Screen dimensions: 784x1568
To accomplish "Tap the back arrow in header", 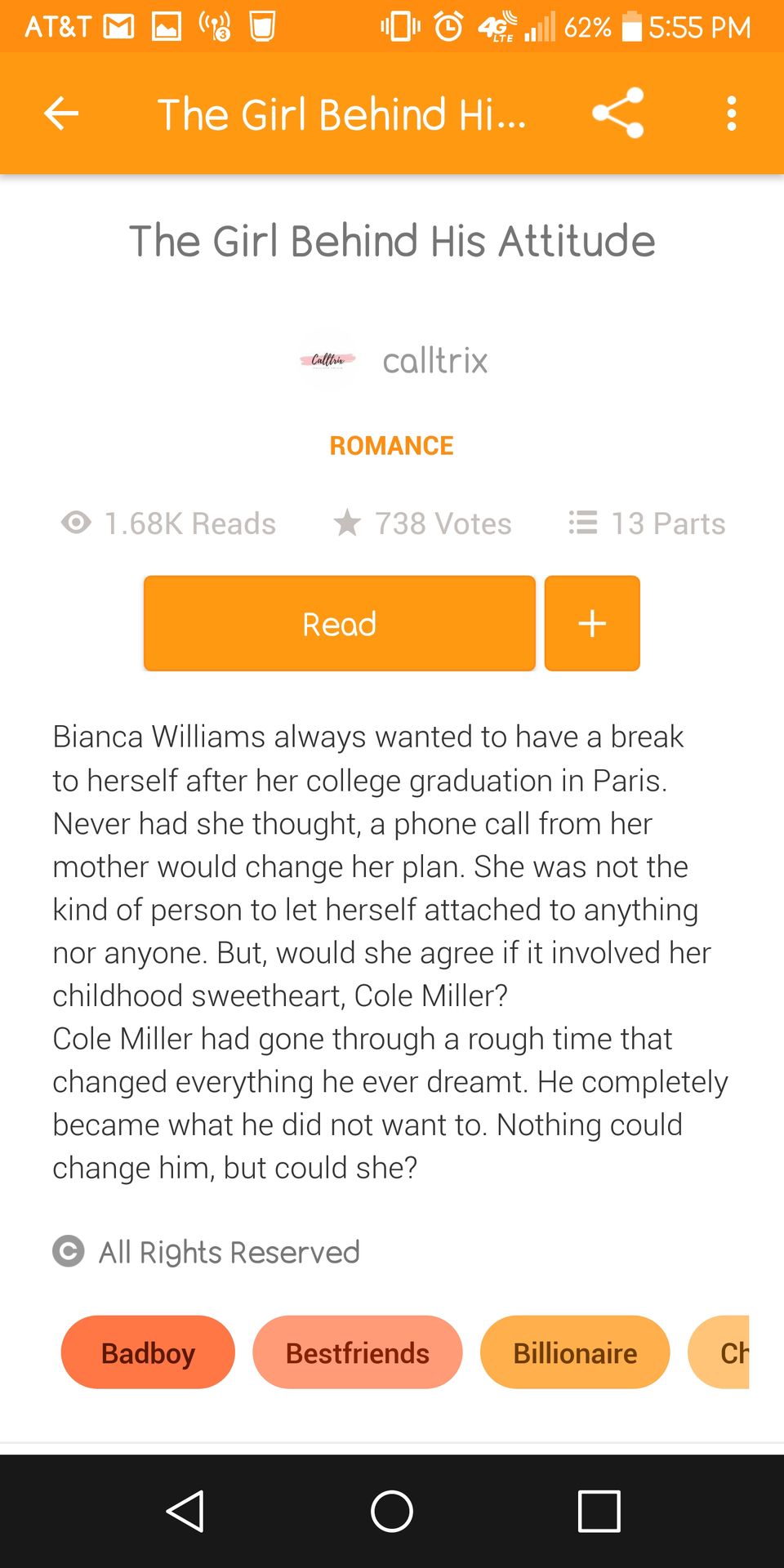I will click(x=61, y=114).
